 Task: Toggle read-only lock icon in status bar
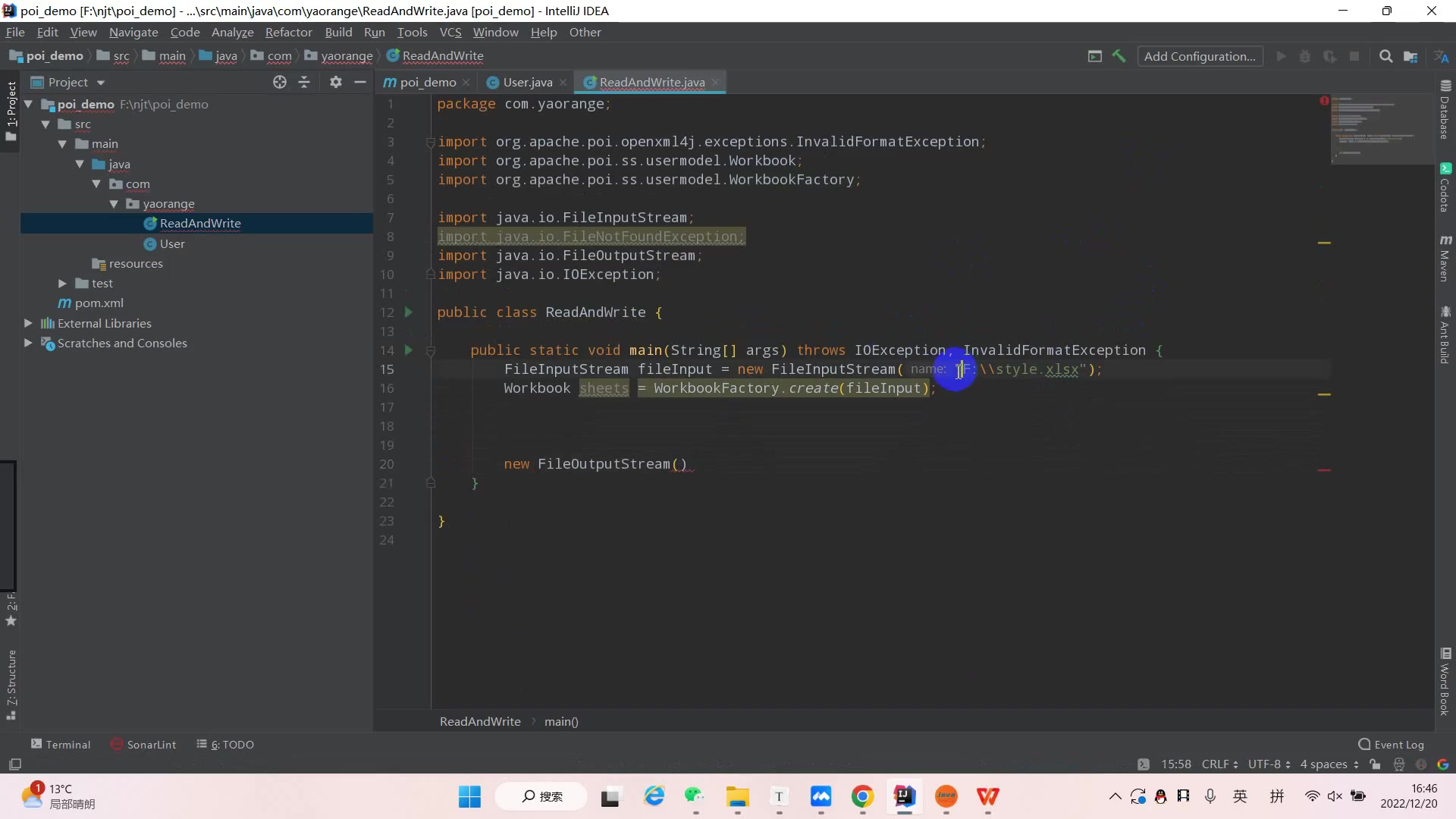coord(1375,764)
